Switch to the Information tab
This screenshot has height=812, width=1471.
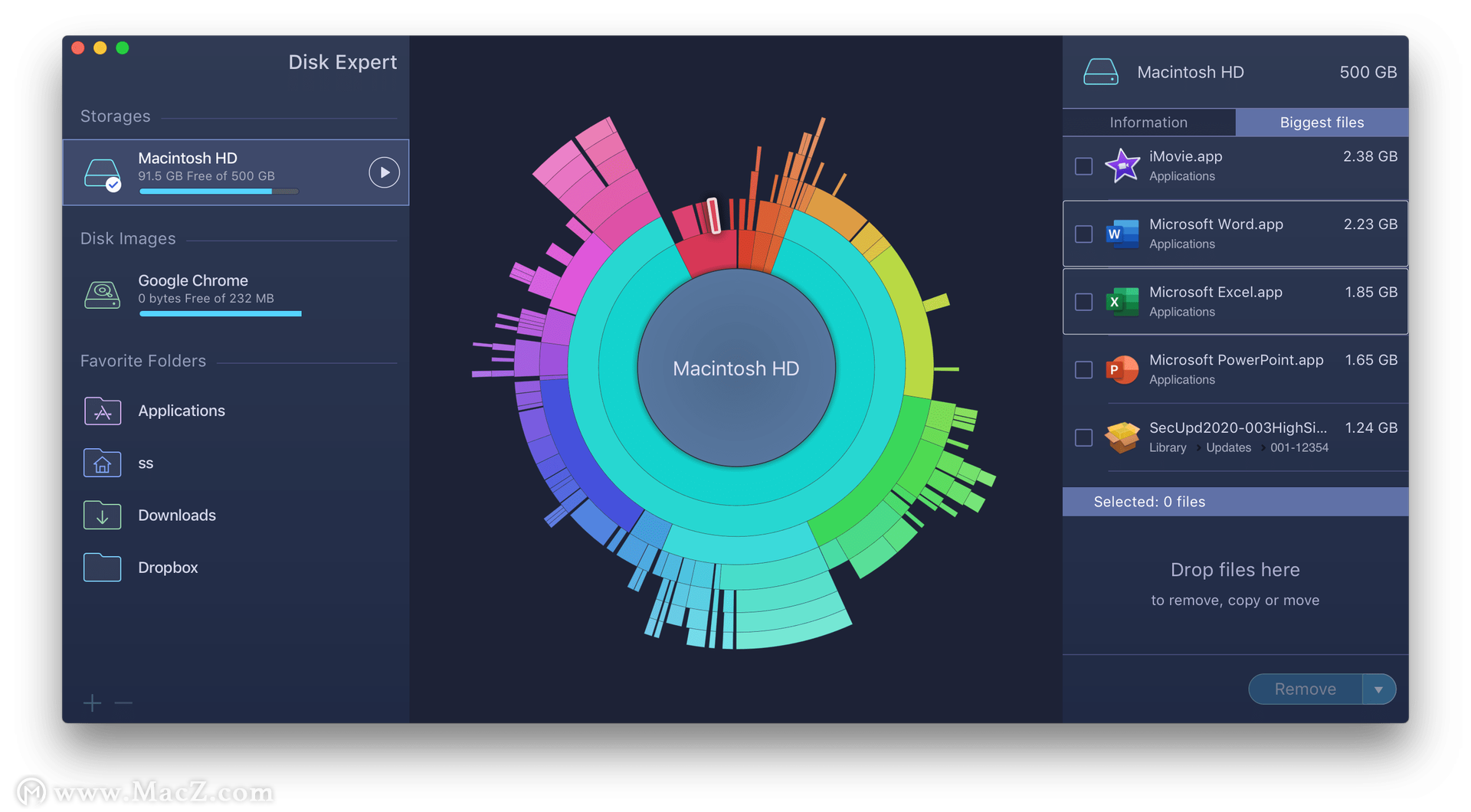(x=1148, y=123)
